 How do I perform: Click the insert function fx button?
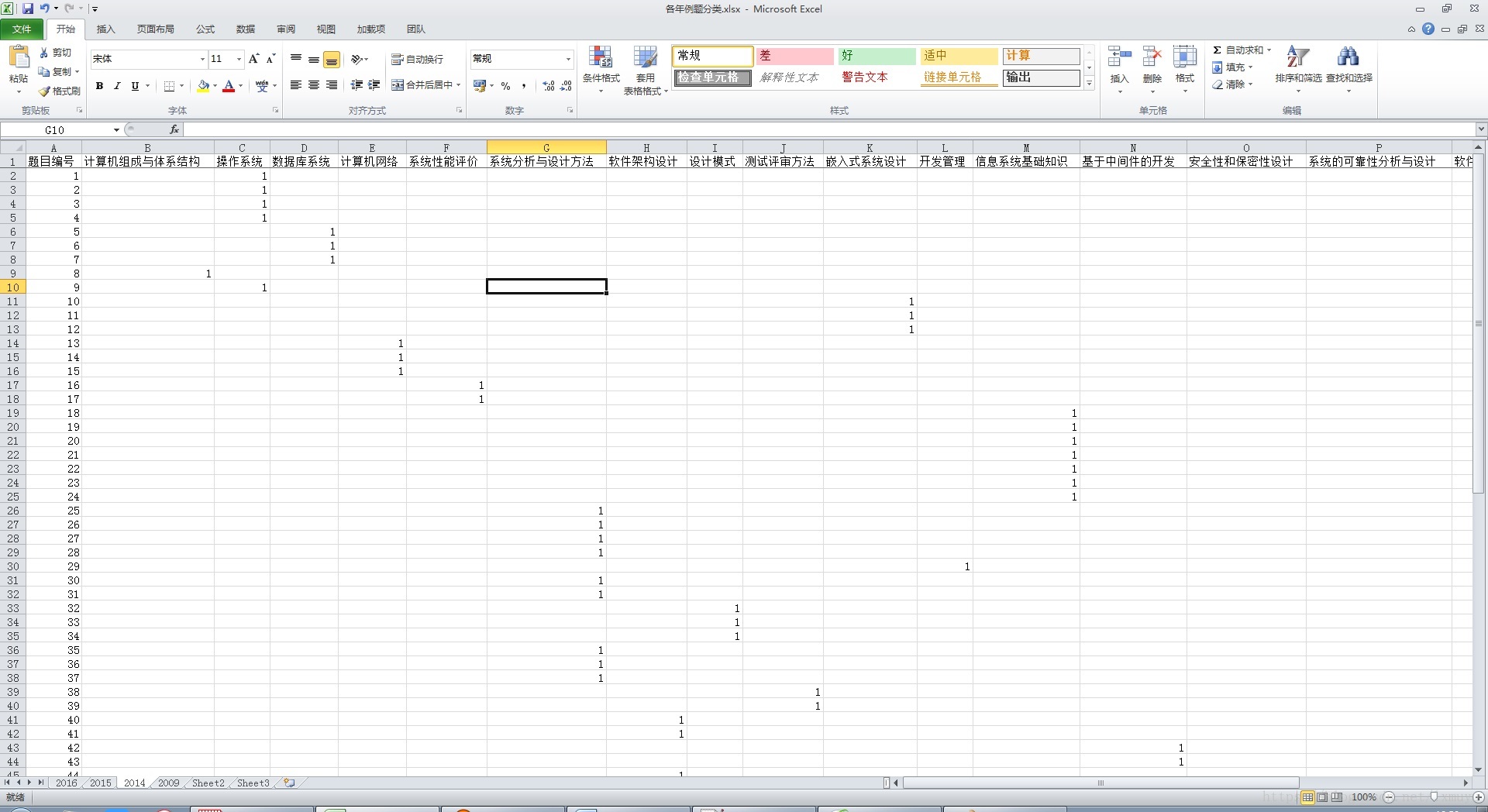tap(174, 130)
